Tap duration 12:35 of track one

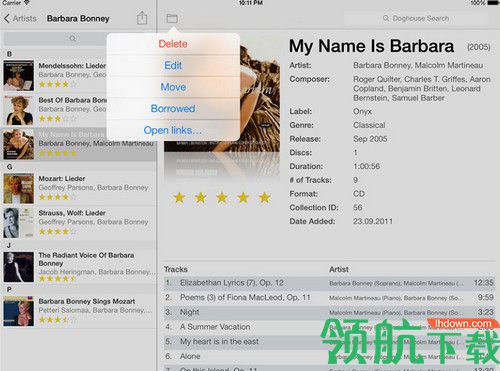(484, 283)
